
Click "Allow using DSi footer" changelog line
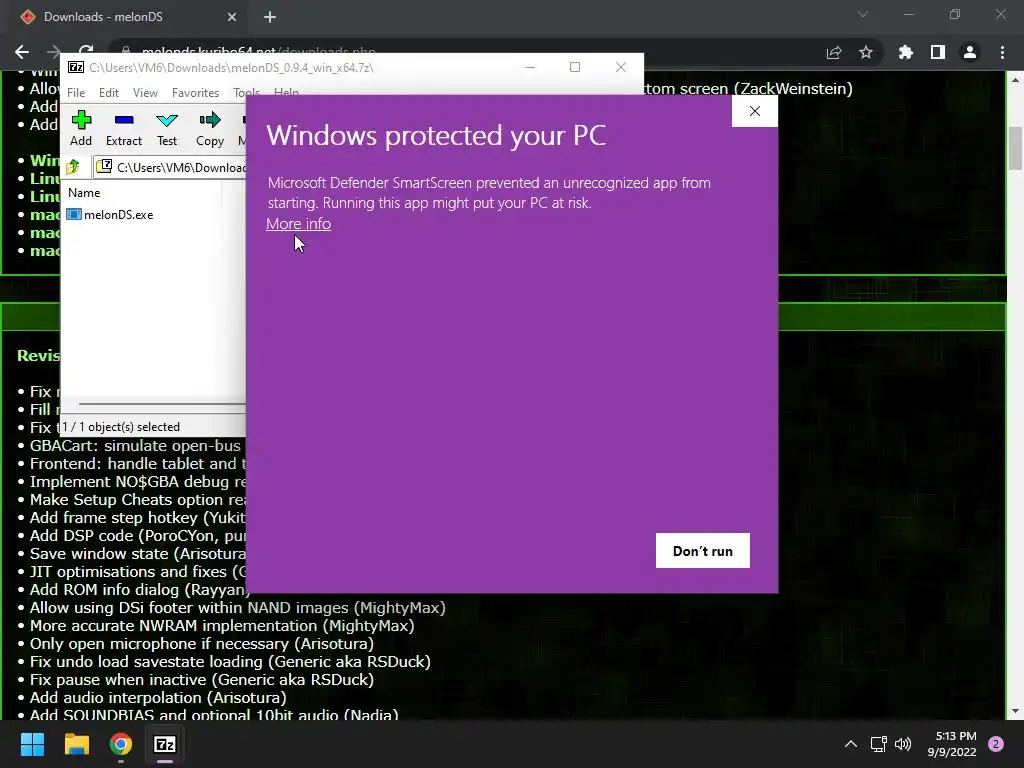[x=238, y=608]
